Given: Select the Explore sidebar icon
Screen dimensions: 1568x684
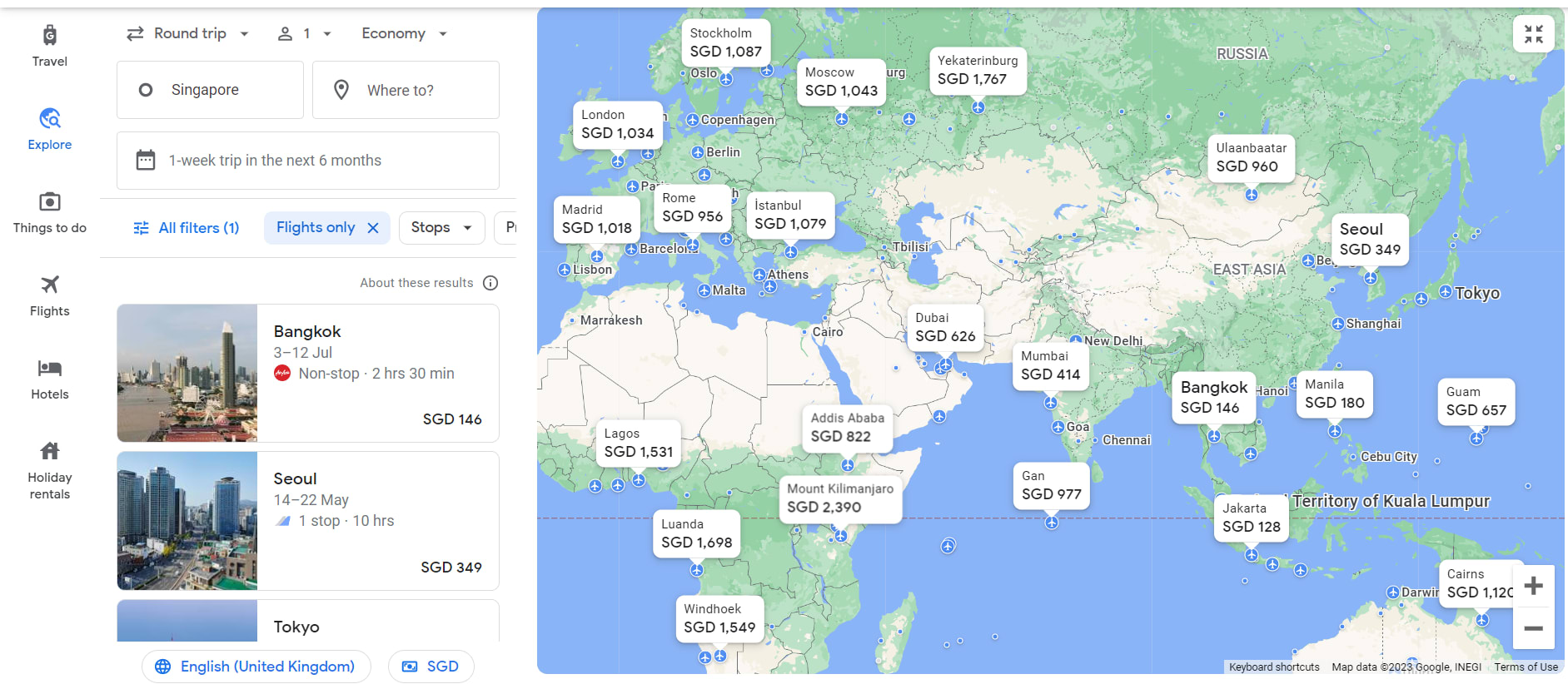Looking at the screenshot, I should pyautogui.click(x=50, y=118).
